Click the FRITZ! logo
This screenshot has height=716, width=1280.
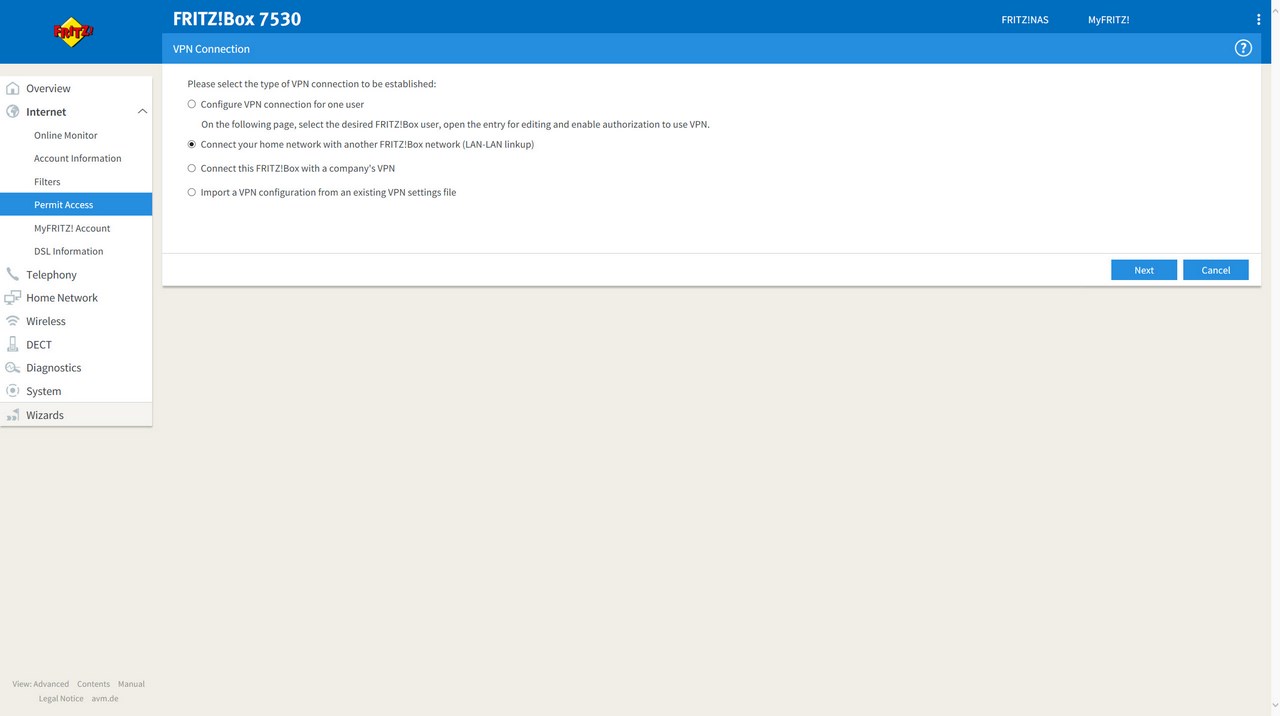[x=73, y=32]
